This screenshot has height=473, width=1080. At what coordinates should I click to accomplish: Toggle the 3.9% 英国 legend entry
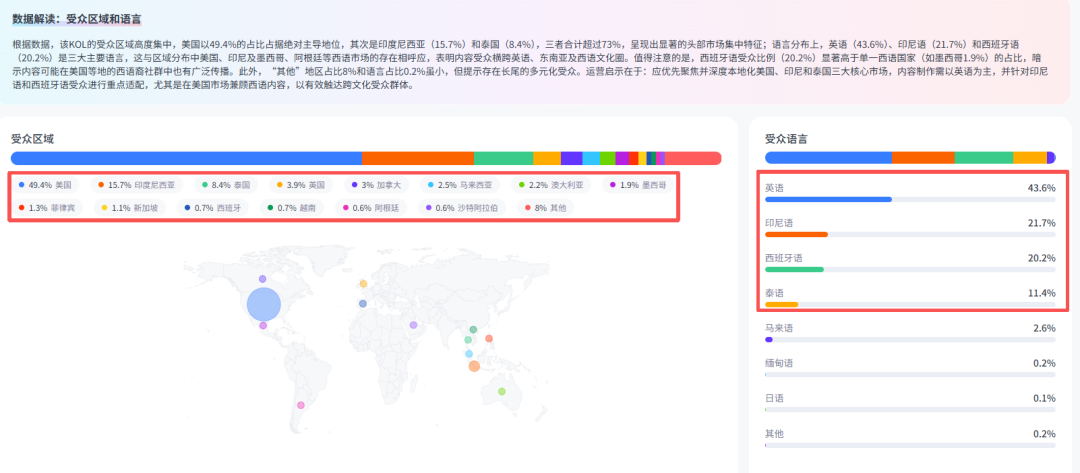[x=301, y=185]
